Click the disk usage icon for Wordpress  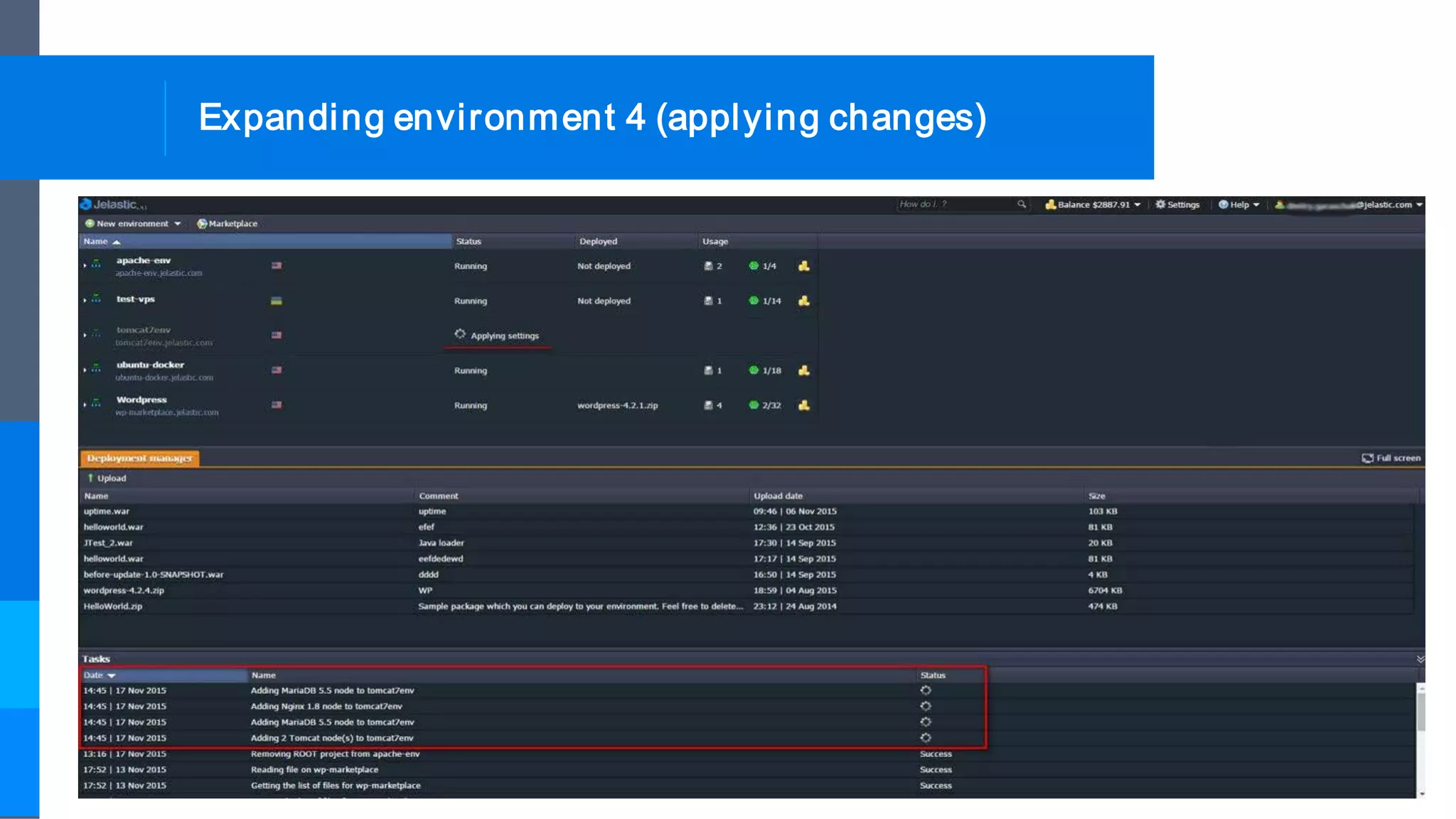coord(708,405)
